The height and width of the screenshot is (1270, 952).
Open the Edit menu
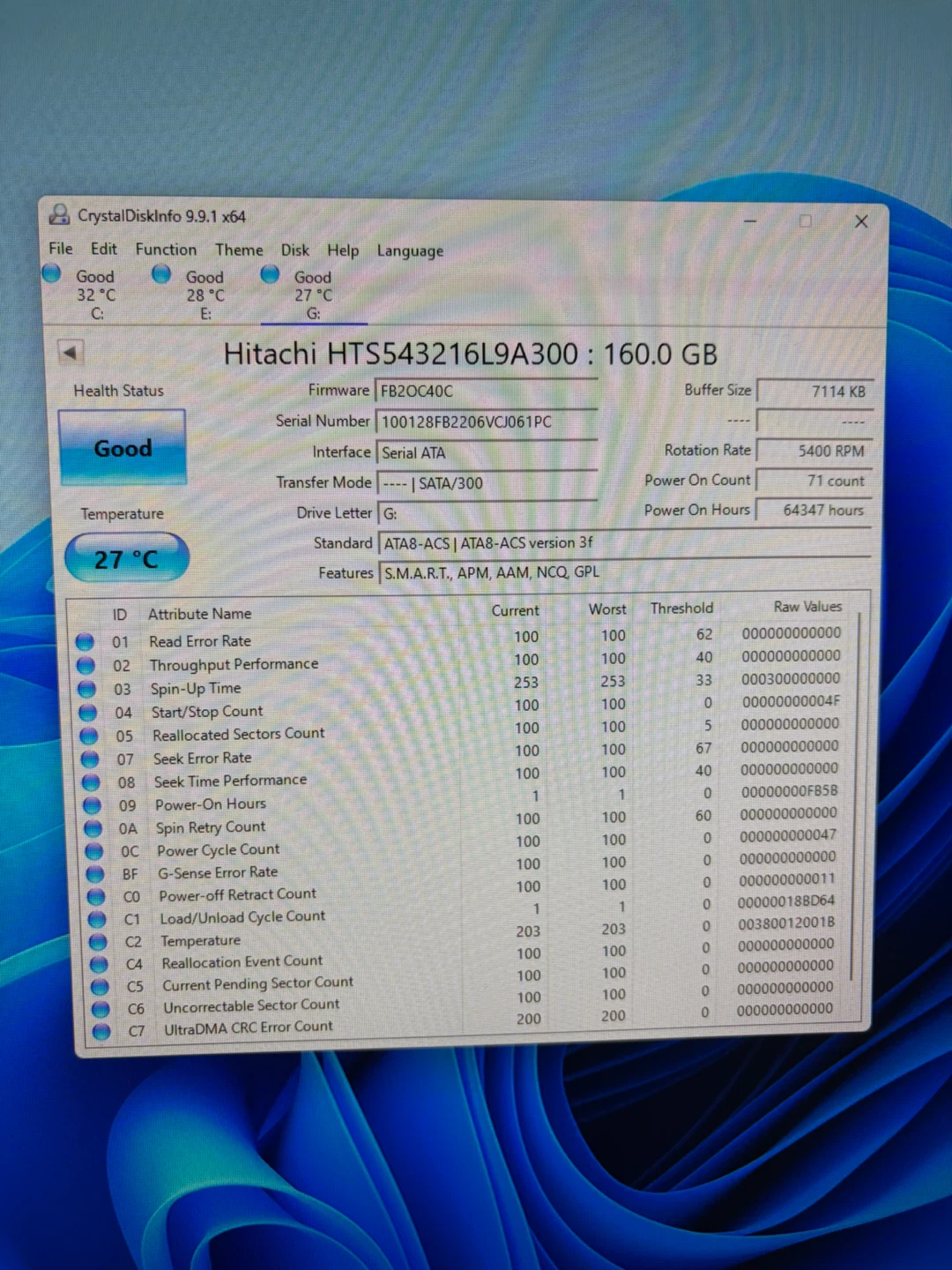103,249
